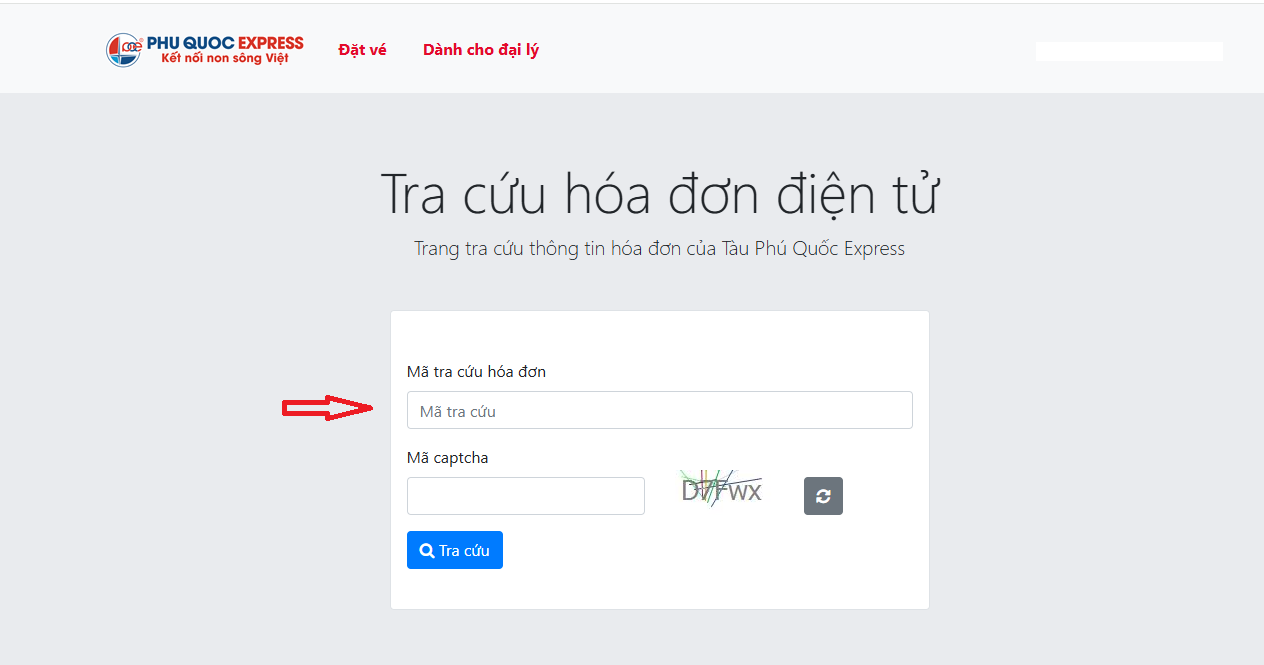
Task: Click the Mã captcha label
Action: (447, 458)
